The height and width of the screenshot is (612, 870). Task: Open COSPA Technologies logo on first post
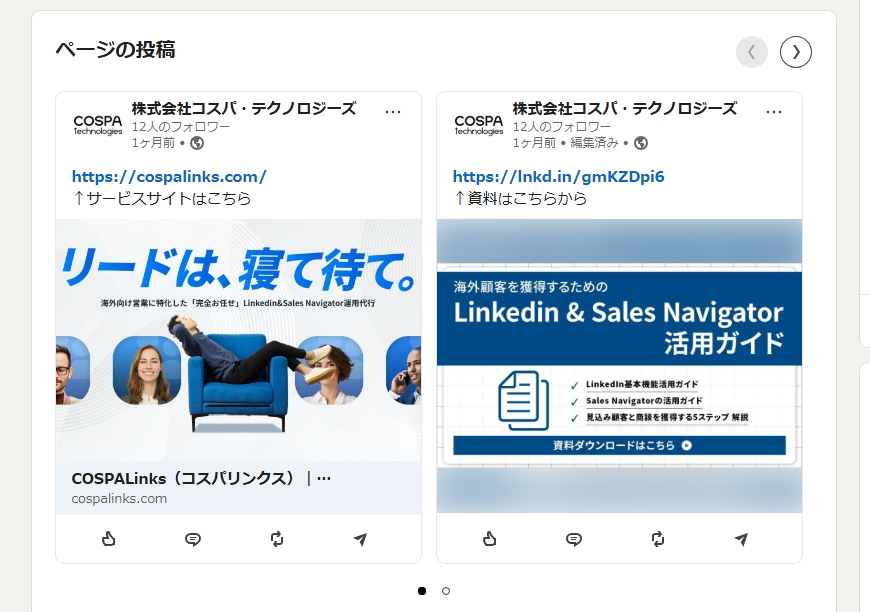tap(98, 124)
